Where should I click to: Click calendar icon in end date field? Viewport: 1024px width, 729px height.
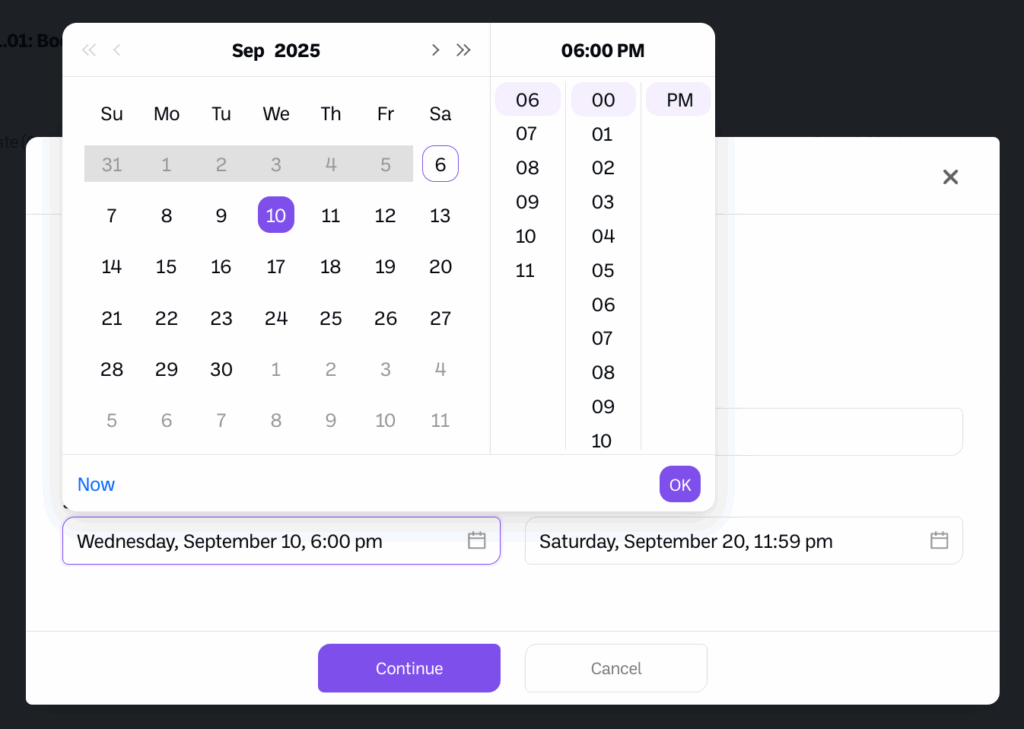pos(939,541)
